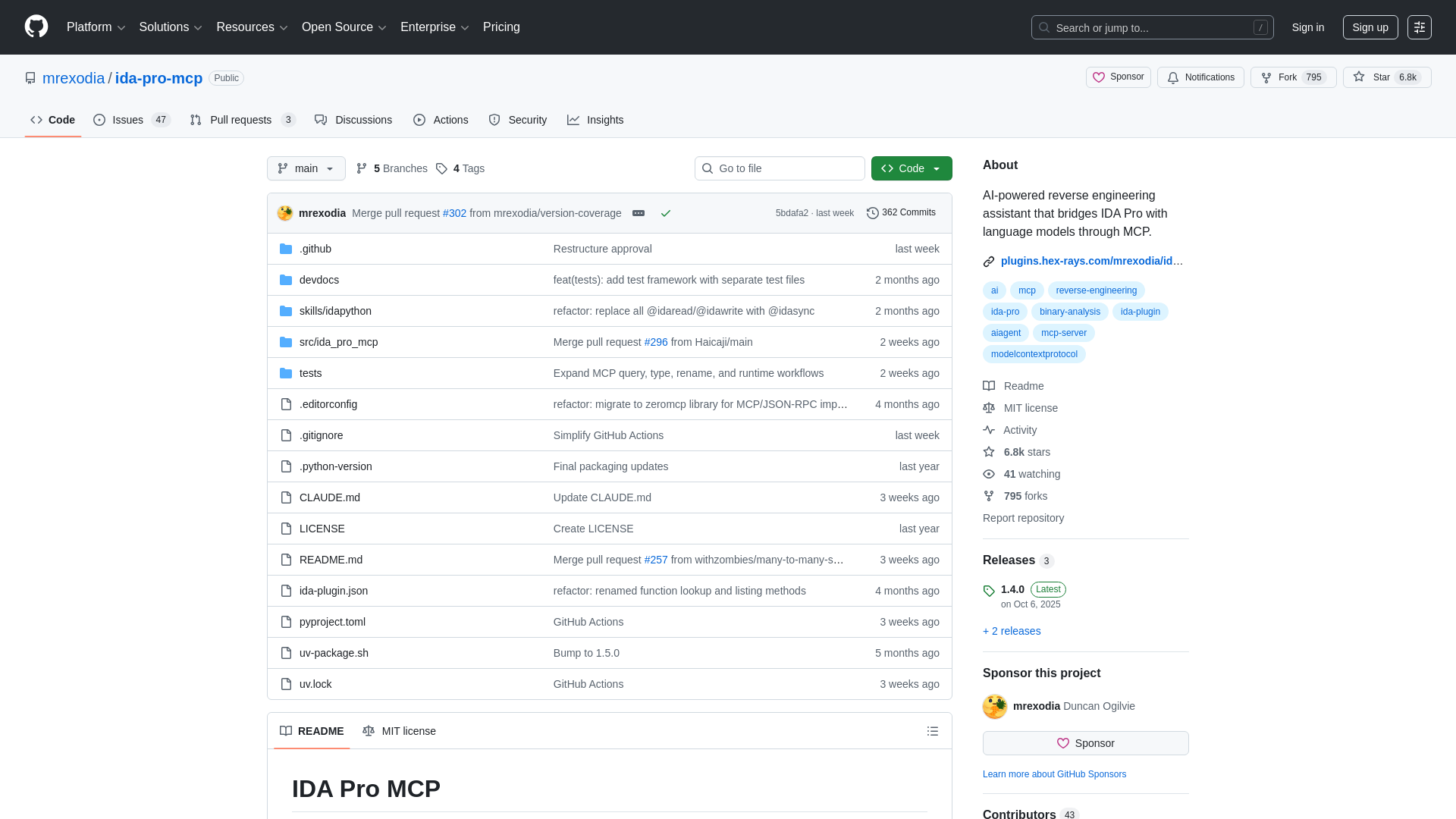Open the main branch dropdown
The width and height of the screenshot is (1456, 819).
pos(306,168)
